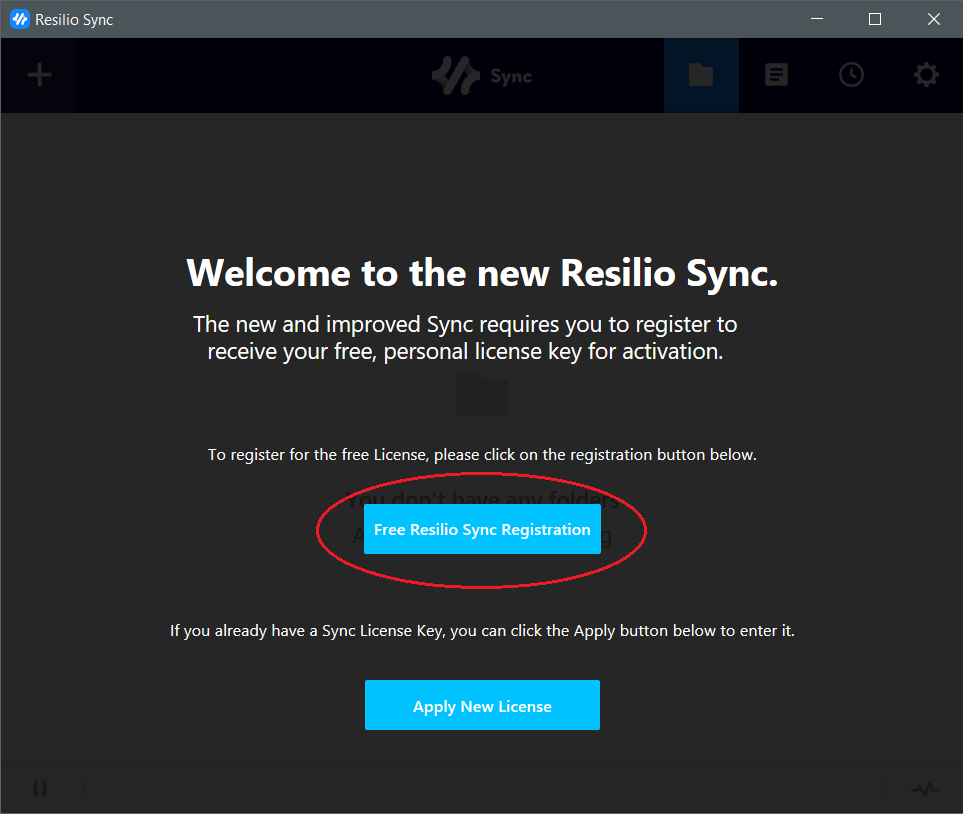This screenshot has width=963, height=814.
Task: Open the history clock icon
Action: (x=851, y=75)
